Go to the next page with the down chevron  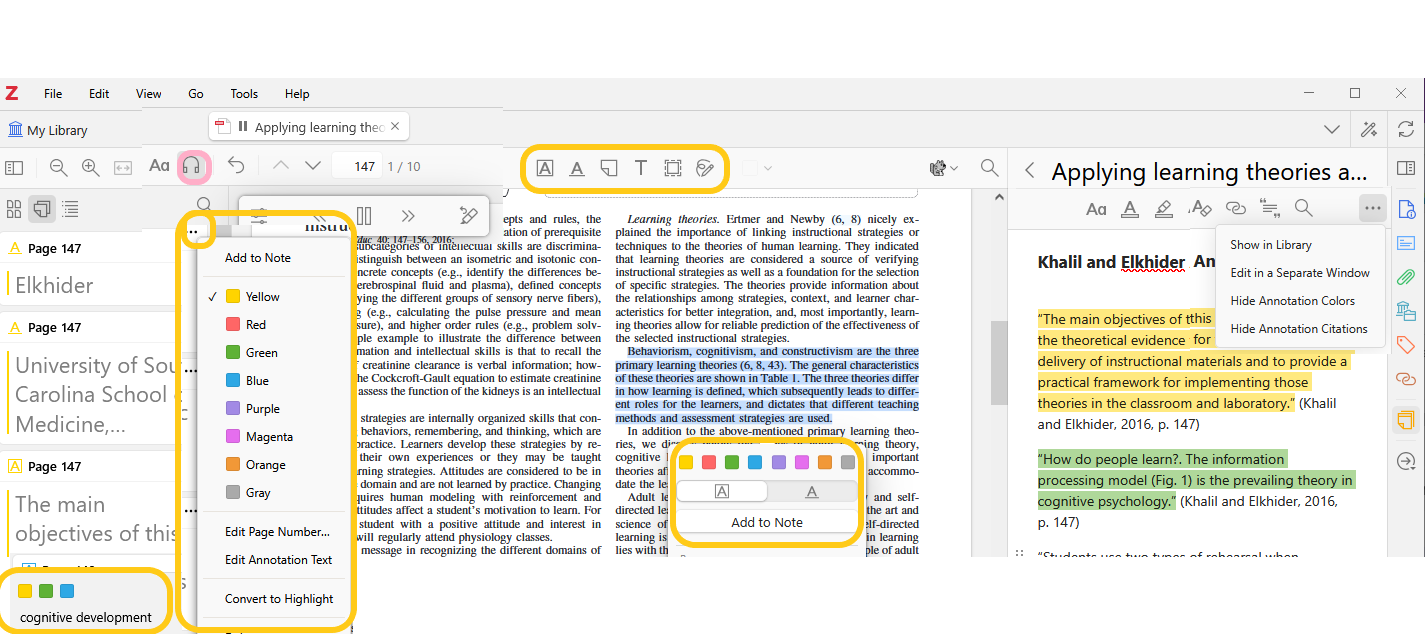pyautogui.click(x=313, y=166)
